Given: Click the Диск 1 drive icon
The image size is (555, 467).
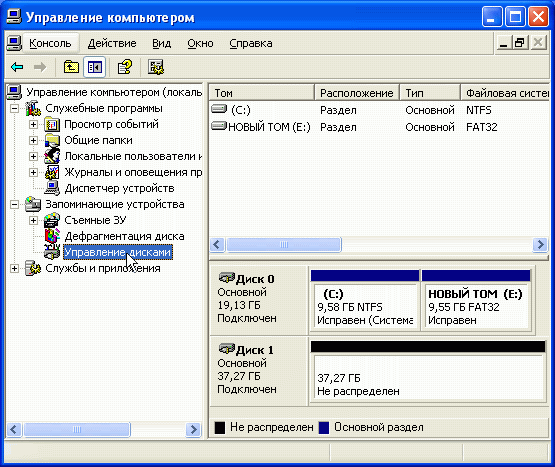Looking at the screenshot, I should pyautogui.click(x=227, y=349).
